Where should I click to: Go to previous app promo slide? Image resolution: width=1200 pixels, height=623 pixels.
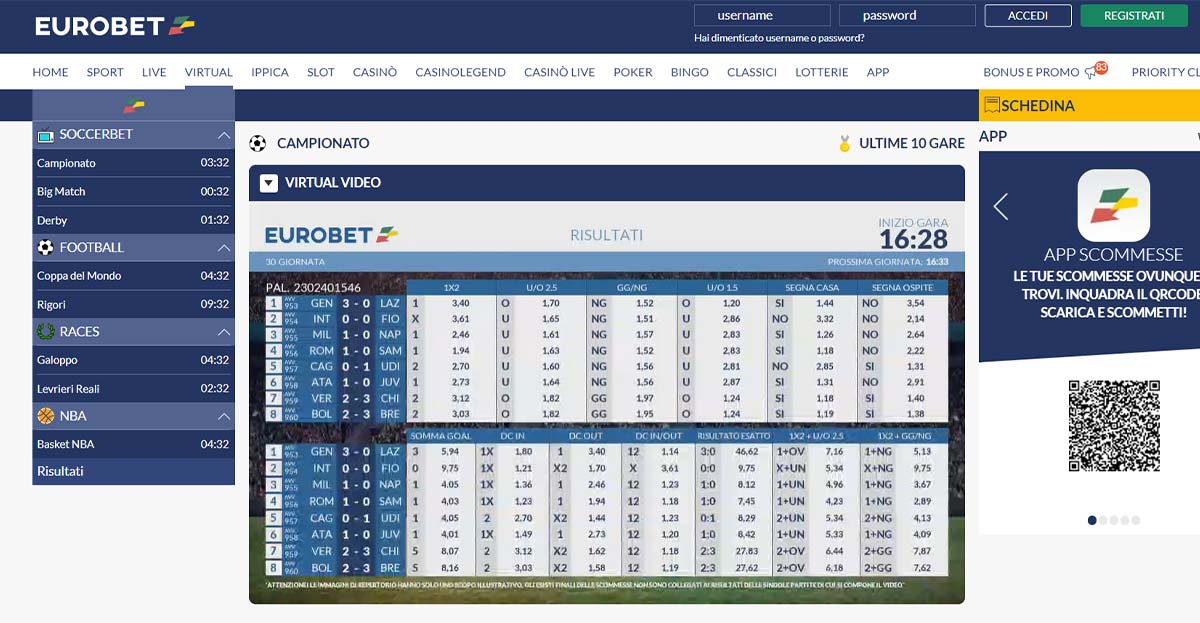(1000, 207)
